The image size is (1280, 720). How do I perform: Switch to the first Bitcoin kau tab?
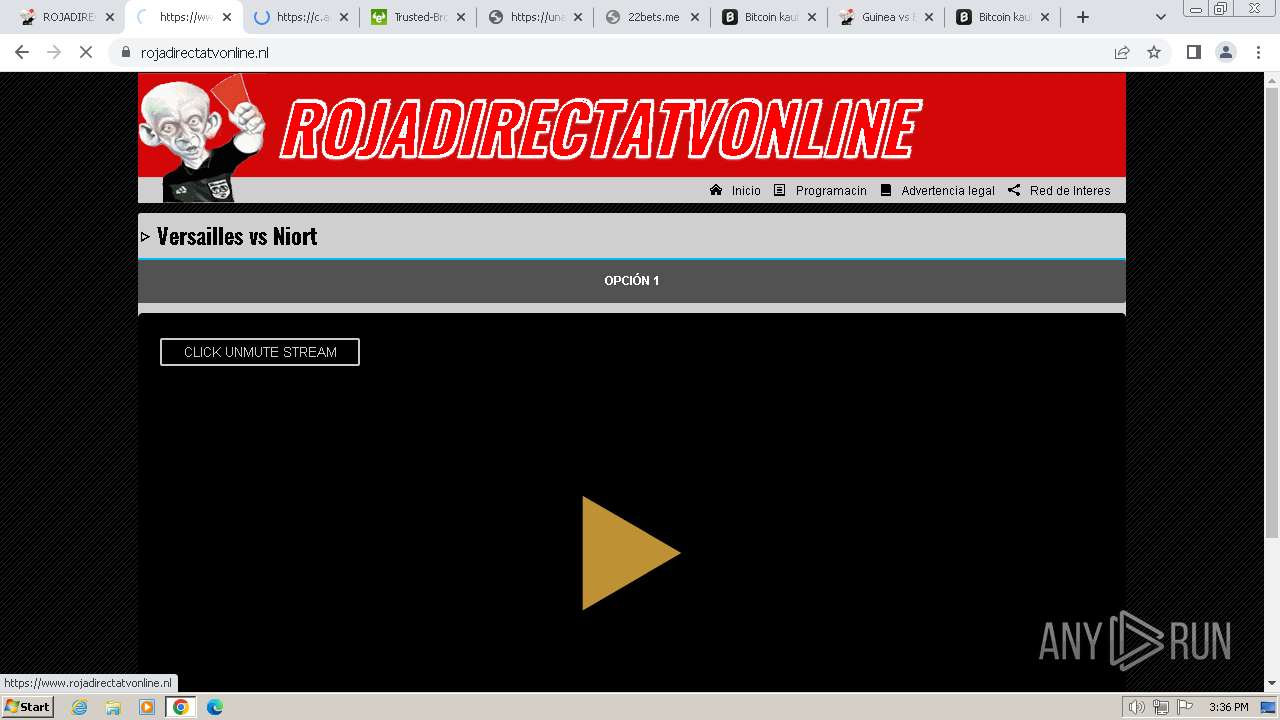[770, 17]
